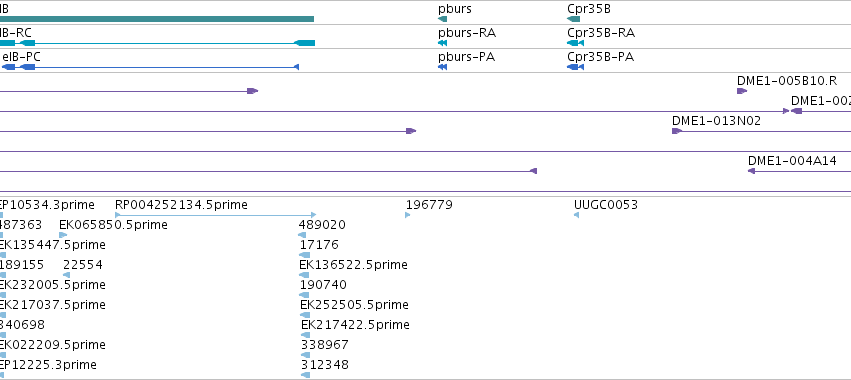851x380 pixels.
Task: Click the DME1-004A14 arrow marker
Action: pyautogui.click(x=752, y=171)
